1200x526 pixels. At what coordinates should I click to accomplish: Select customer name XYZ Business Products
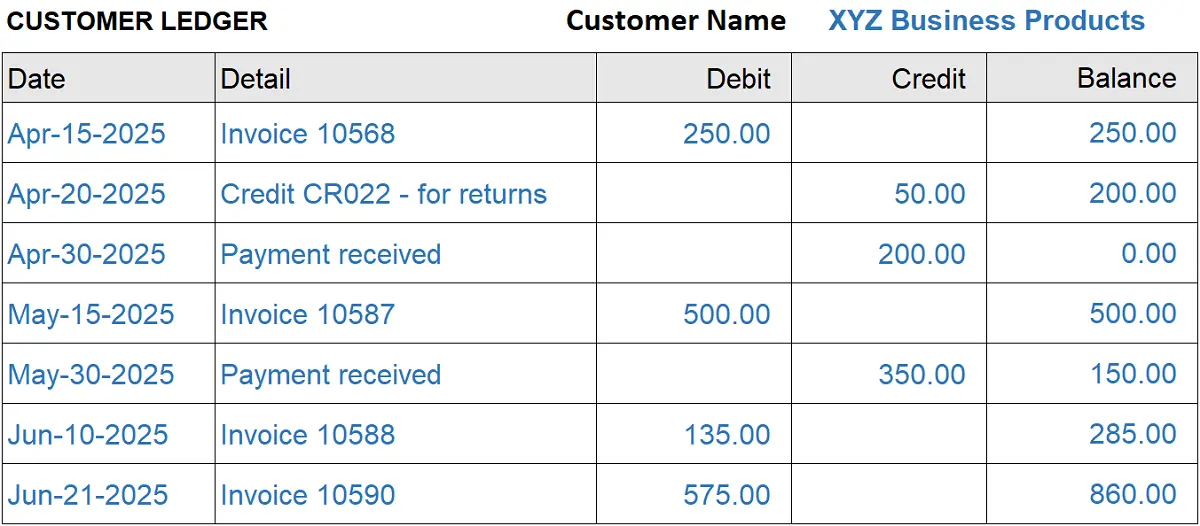986,20
